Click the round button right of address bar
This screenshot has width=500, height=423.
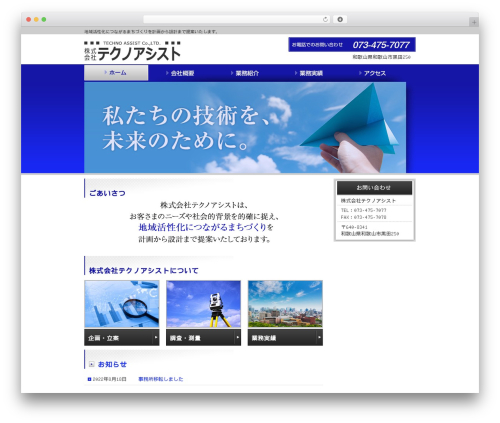340,19
